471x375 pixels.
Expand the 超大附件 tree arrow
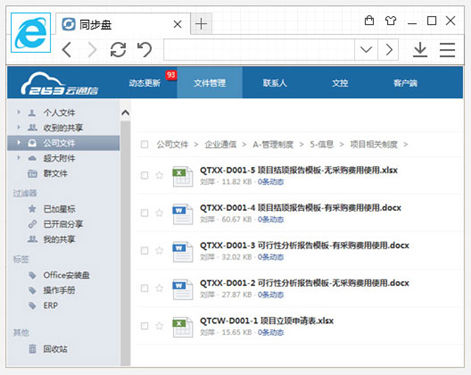tap(19, 158)
